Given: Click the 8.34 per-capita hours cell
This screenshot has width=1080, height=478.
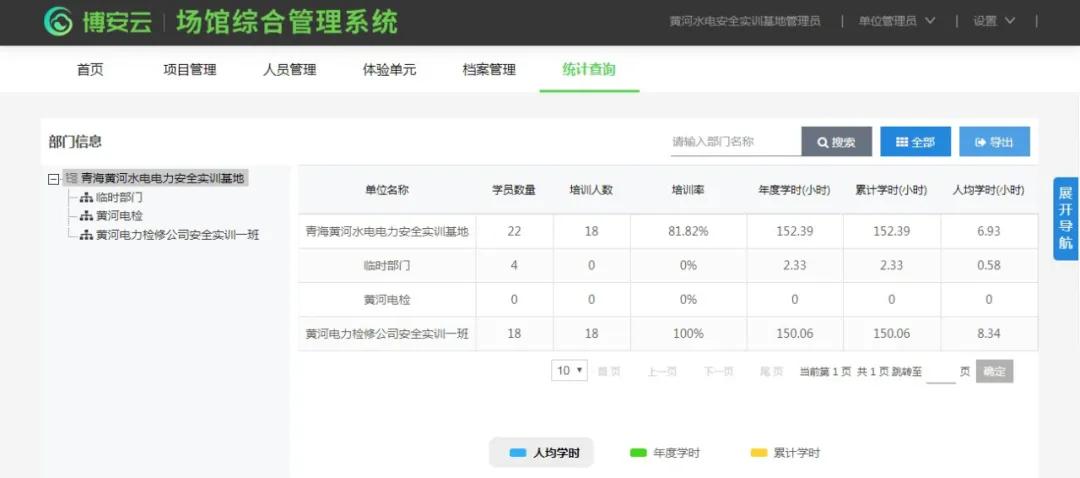Looking at the screenshot, I should [988, 333].
